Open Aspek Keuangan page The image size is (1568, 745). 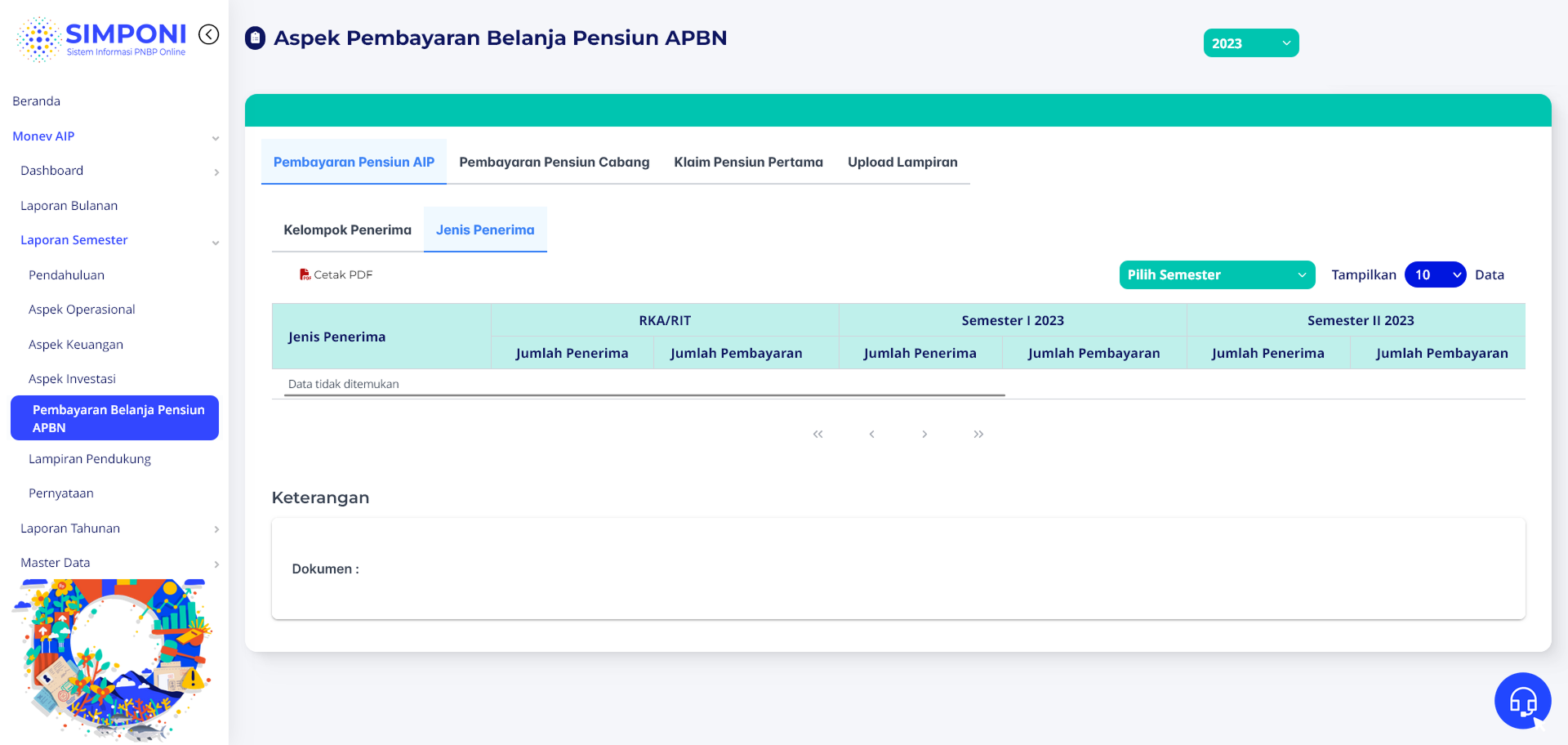tap(76, 345)
